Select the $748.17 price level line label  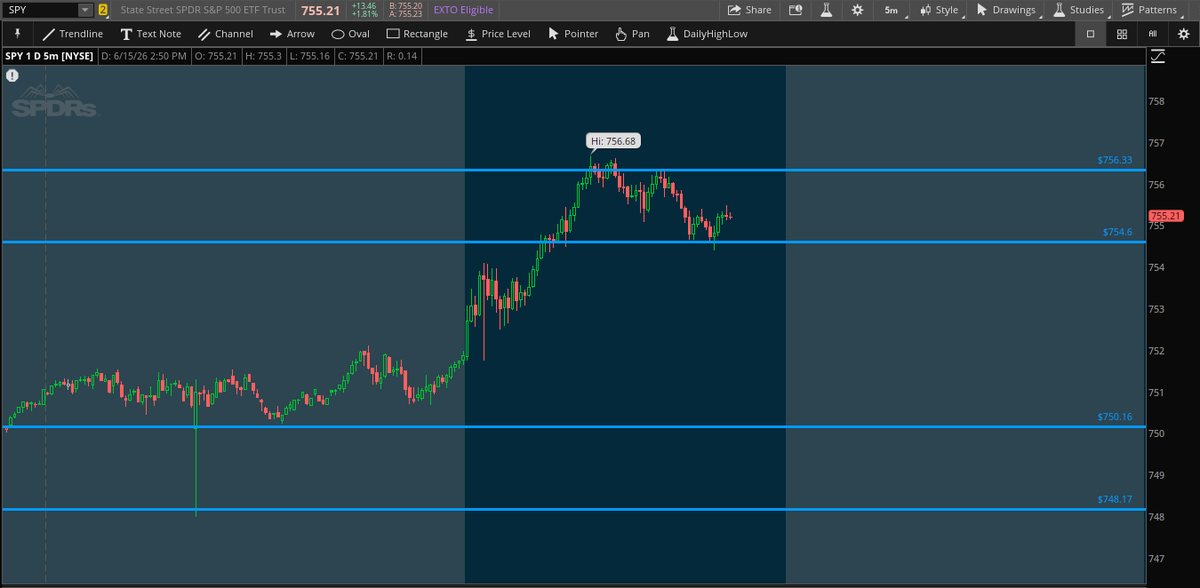(1114, 499)
